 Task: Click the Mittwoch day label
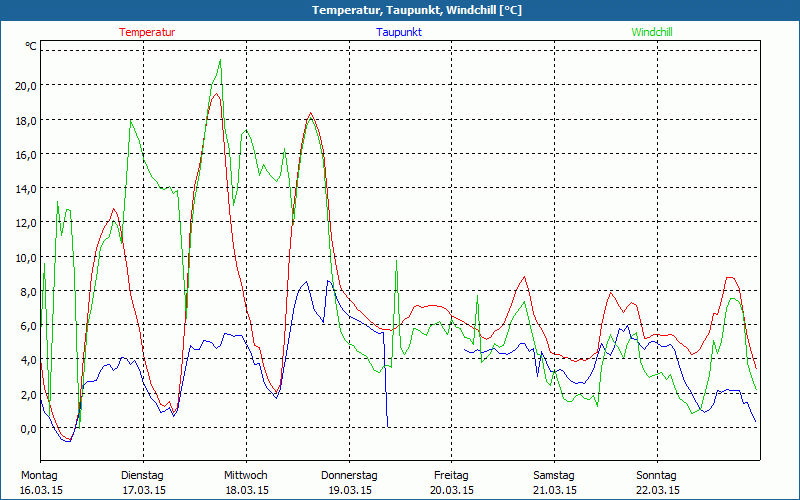tap(245, 475)
